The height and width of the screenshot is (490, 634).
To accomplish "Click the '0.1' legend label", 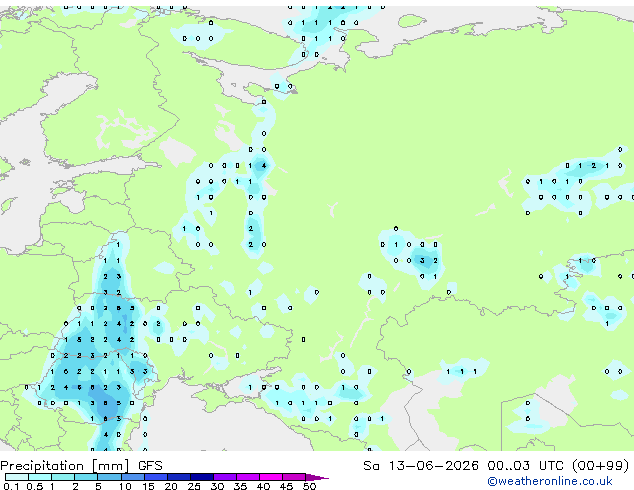I will point(11,486).
